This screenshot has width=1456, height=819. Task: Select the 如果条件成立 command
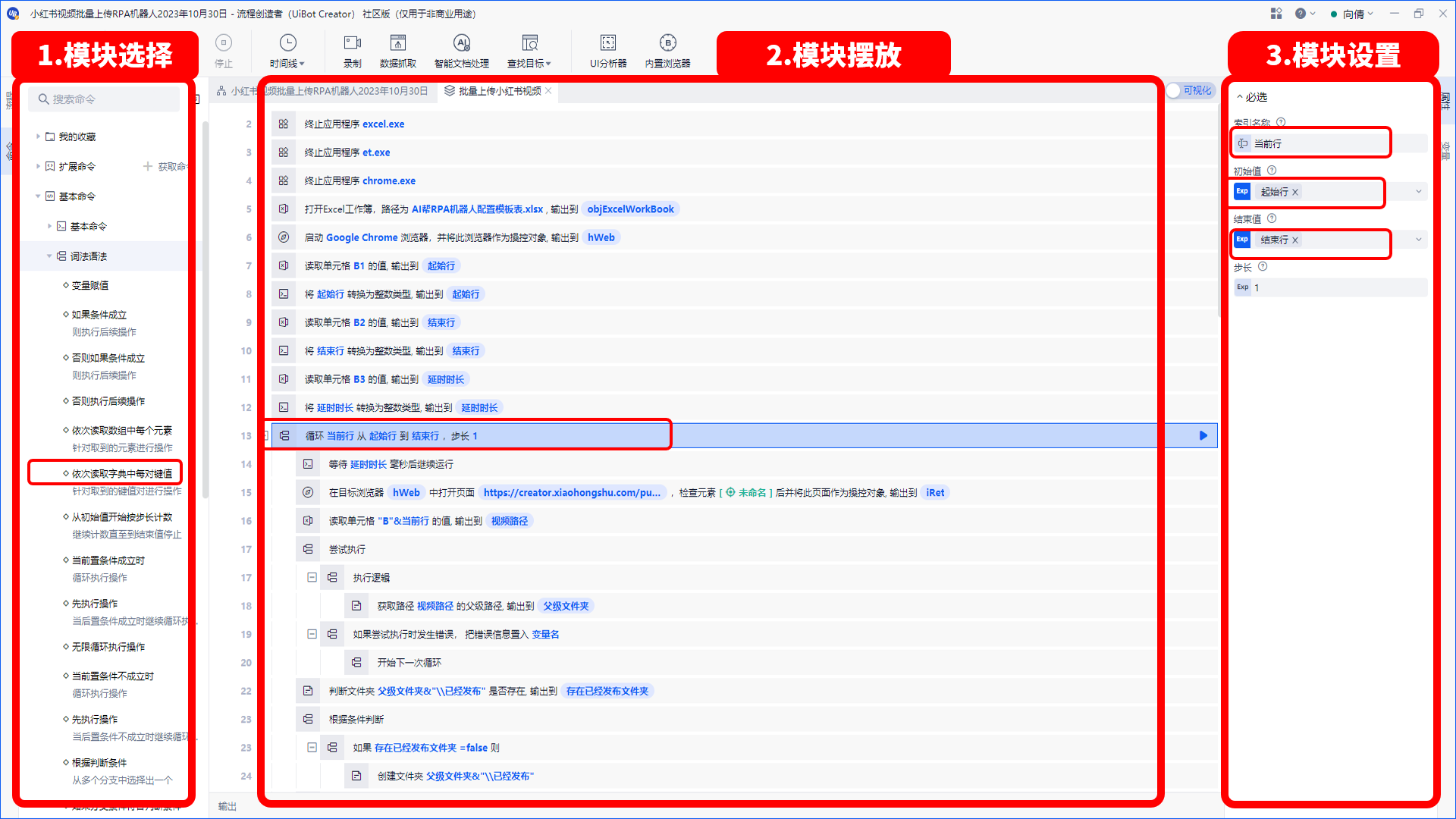tap(99, 315)
